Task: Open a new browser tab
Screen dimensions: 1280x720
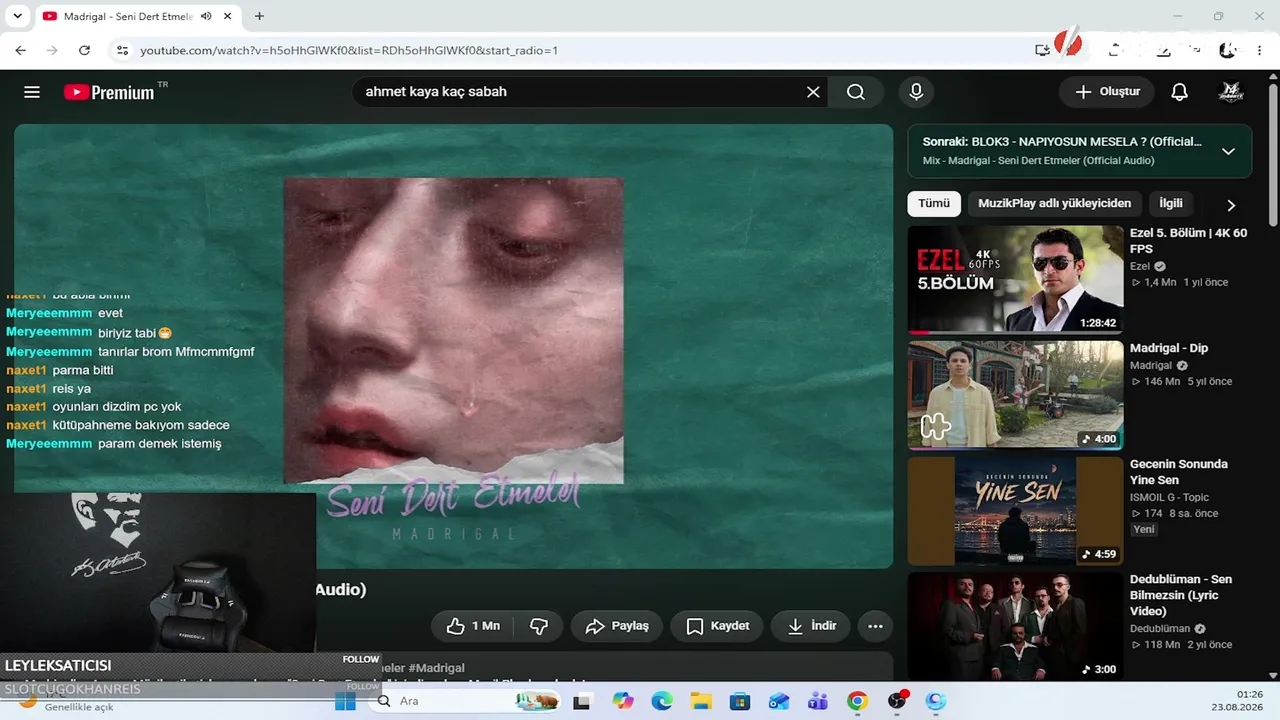Action: 260,16
